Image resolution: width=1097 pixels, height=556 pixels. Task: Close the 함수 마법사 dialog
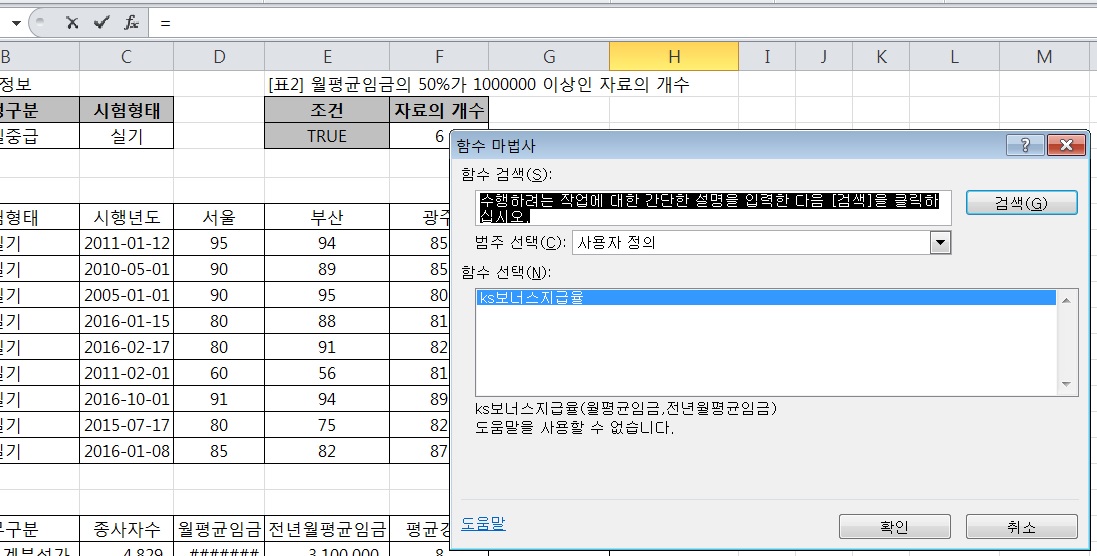[x=1066, y=145]
